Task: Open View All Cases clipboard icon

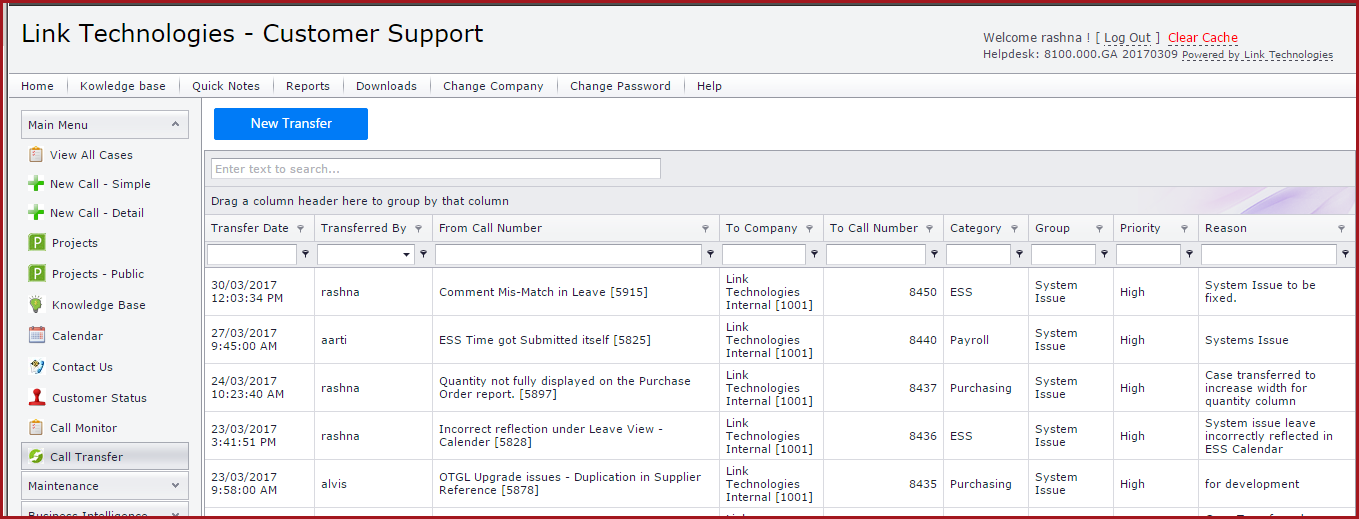Action: 36,155
